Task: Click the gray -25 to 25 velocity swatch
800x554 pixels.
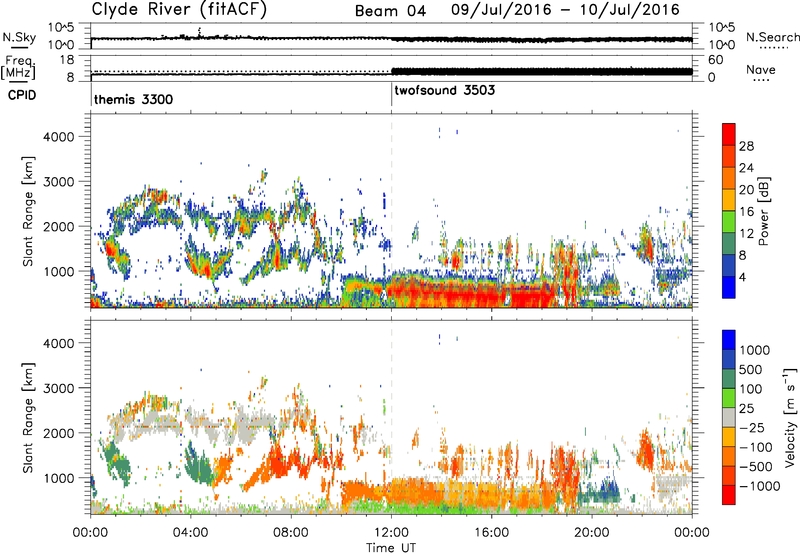Action: tap(729, 417)
